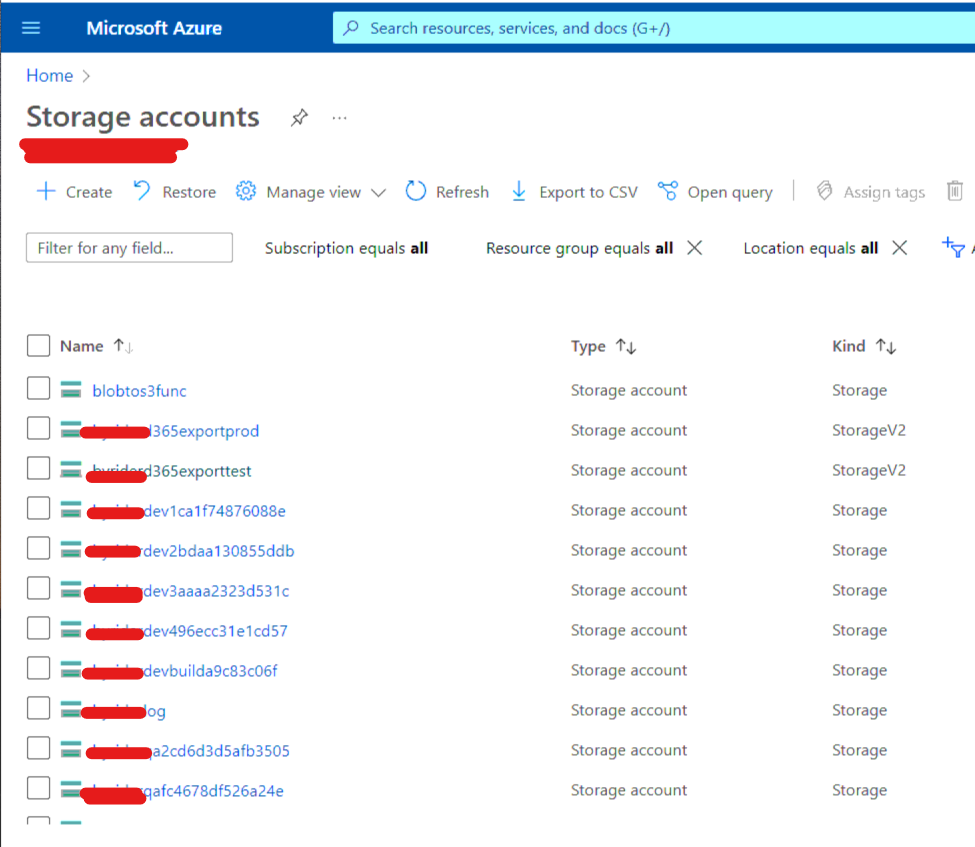This screenshot has height=847, width=975.
Task: Click the Open query command
Action: click(715, 192)
